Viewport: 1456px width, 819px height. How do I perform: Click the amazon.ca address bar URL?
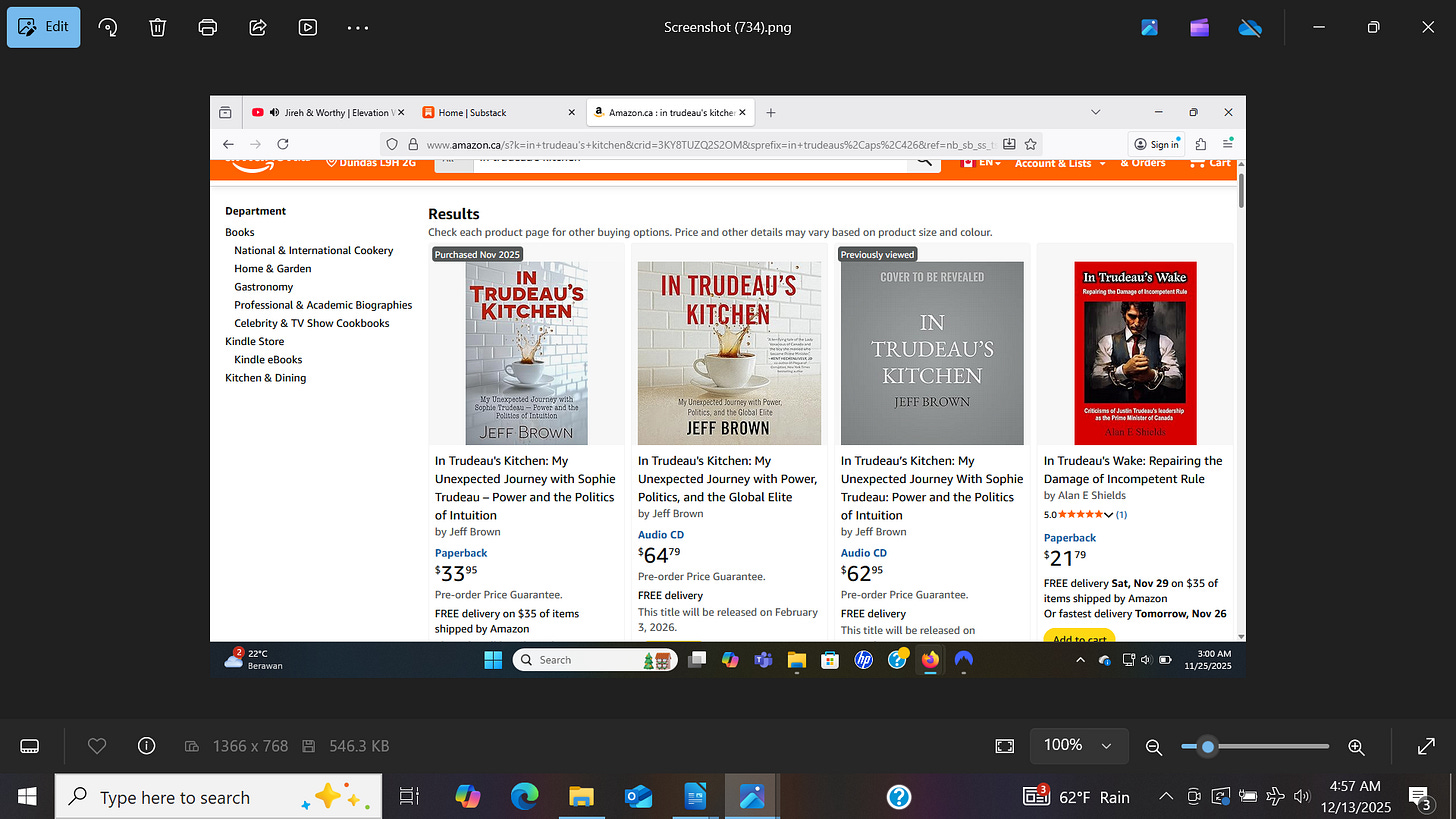tap(710, 144)
